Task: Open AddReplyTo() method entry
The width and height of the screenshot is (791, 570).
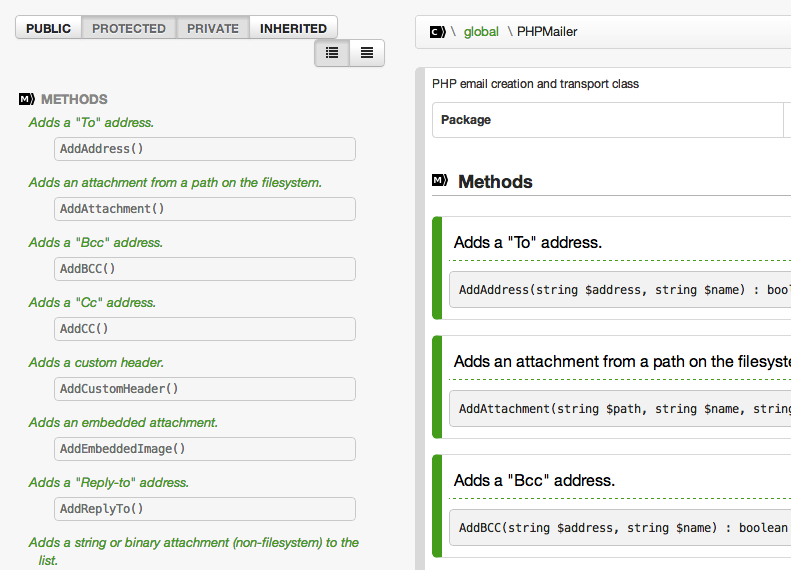Action: pos(205,509)
